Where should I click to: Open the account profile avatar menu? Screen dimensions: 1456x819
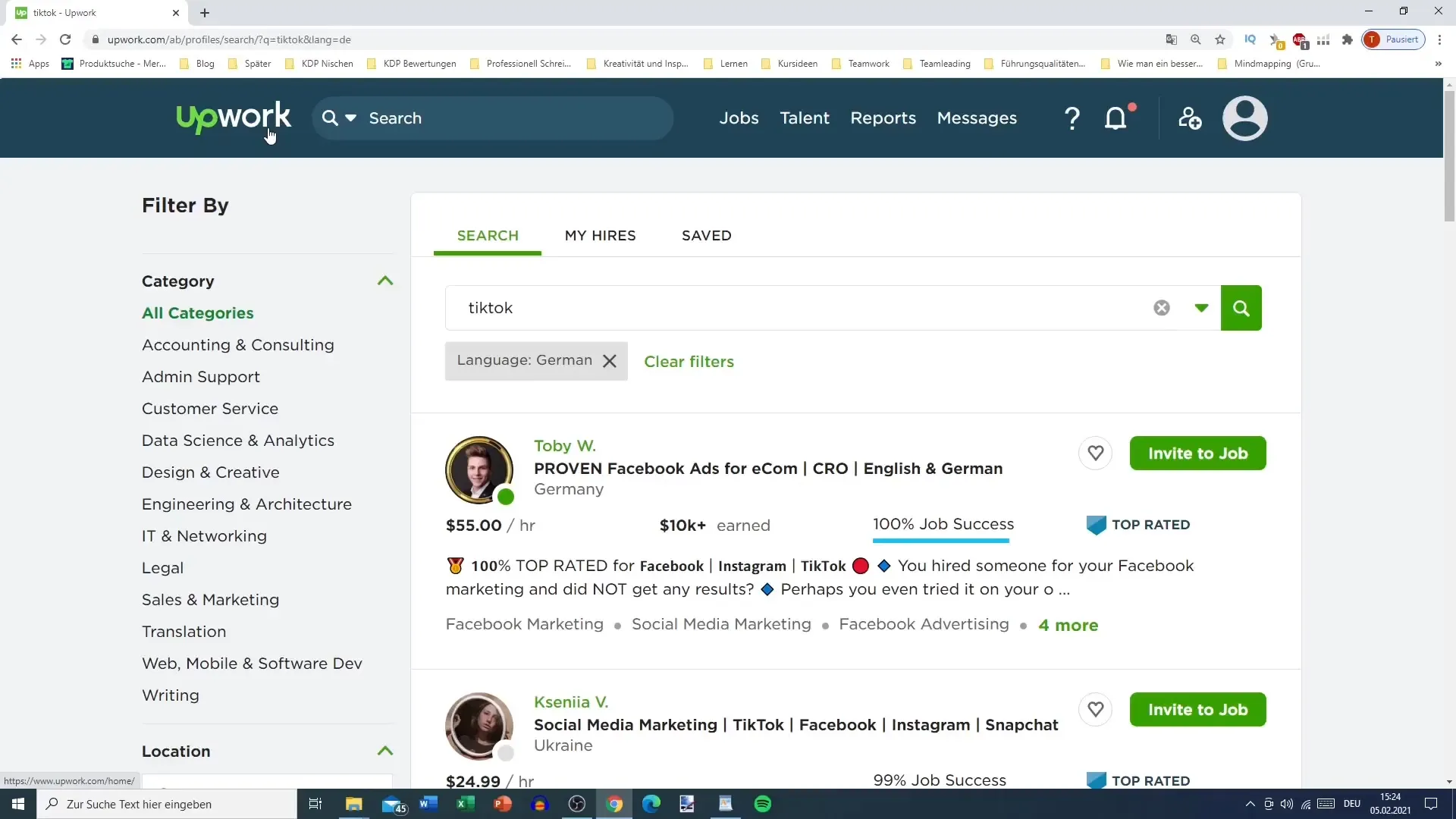point(1244,118)
